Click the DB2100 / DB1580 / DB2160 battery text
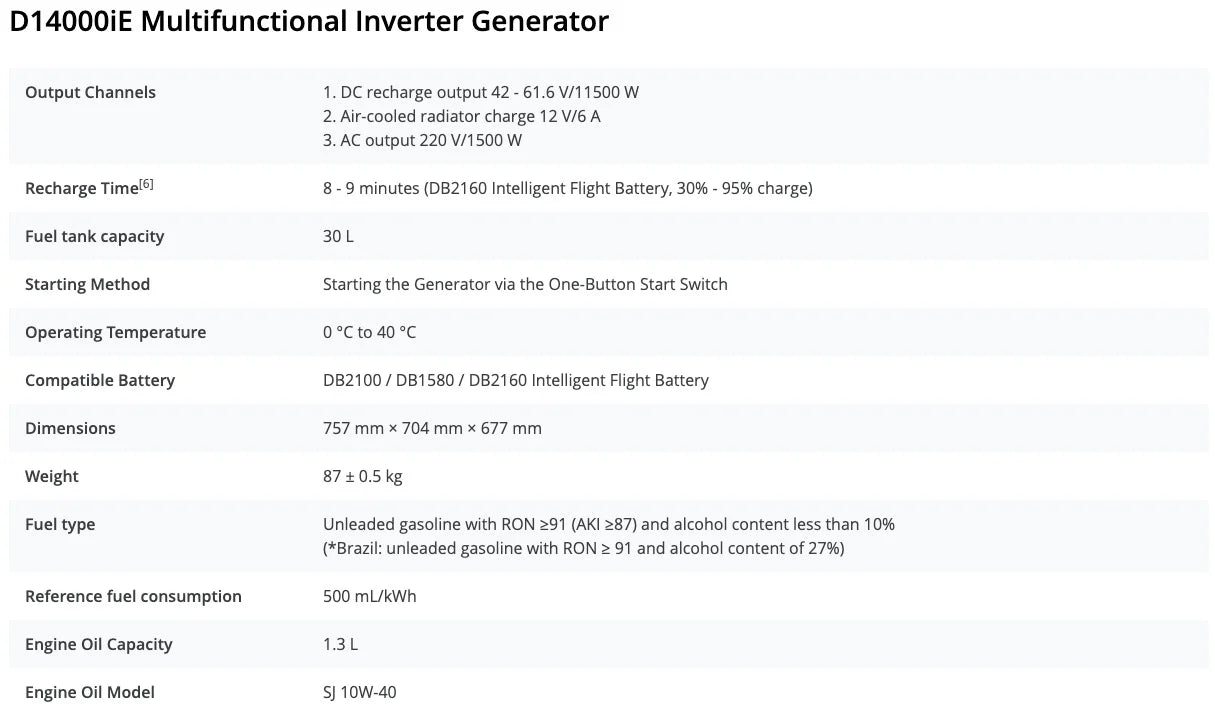 click(515, 380)
